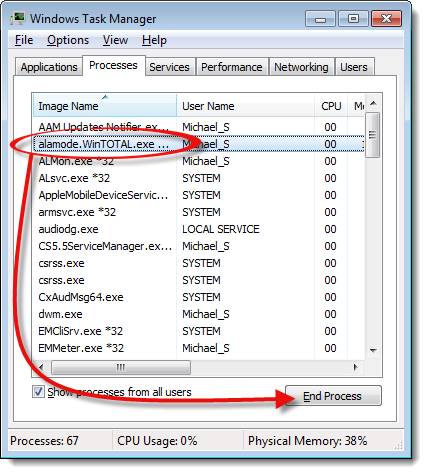Image resolution: width=427 pixels, height=473 pixels.
Task: Switch to the Networking tab
Action: (301, 67)
